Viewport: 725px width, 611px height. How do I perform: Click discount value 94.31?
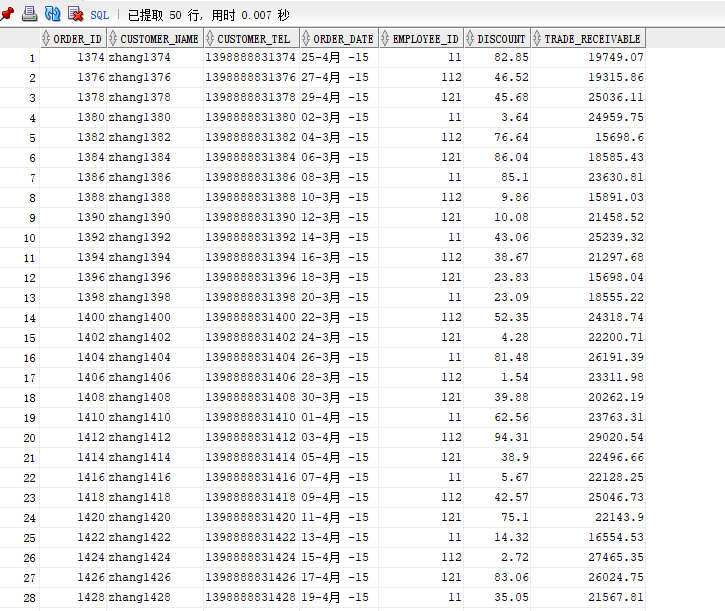coord(497,437)
